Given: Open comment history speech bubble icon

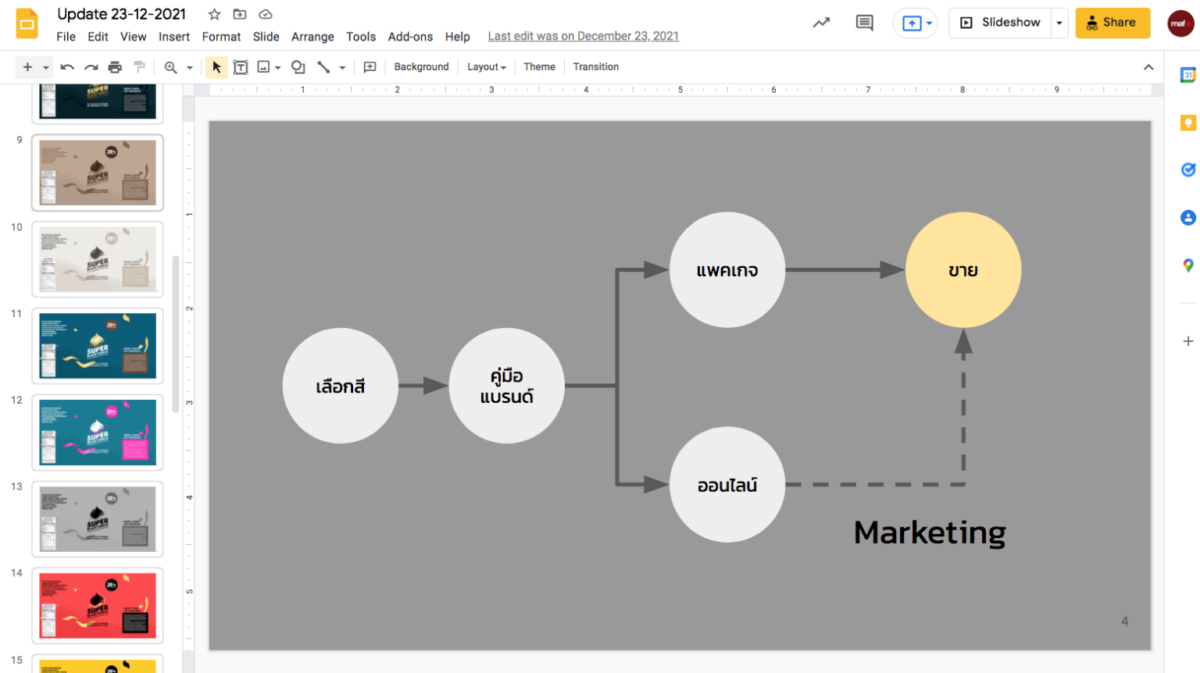Looking at the screenshot, I should pos(864,23).
